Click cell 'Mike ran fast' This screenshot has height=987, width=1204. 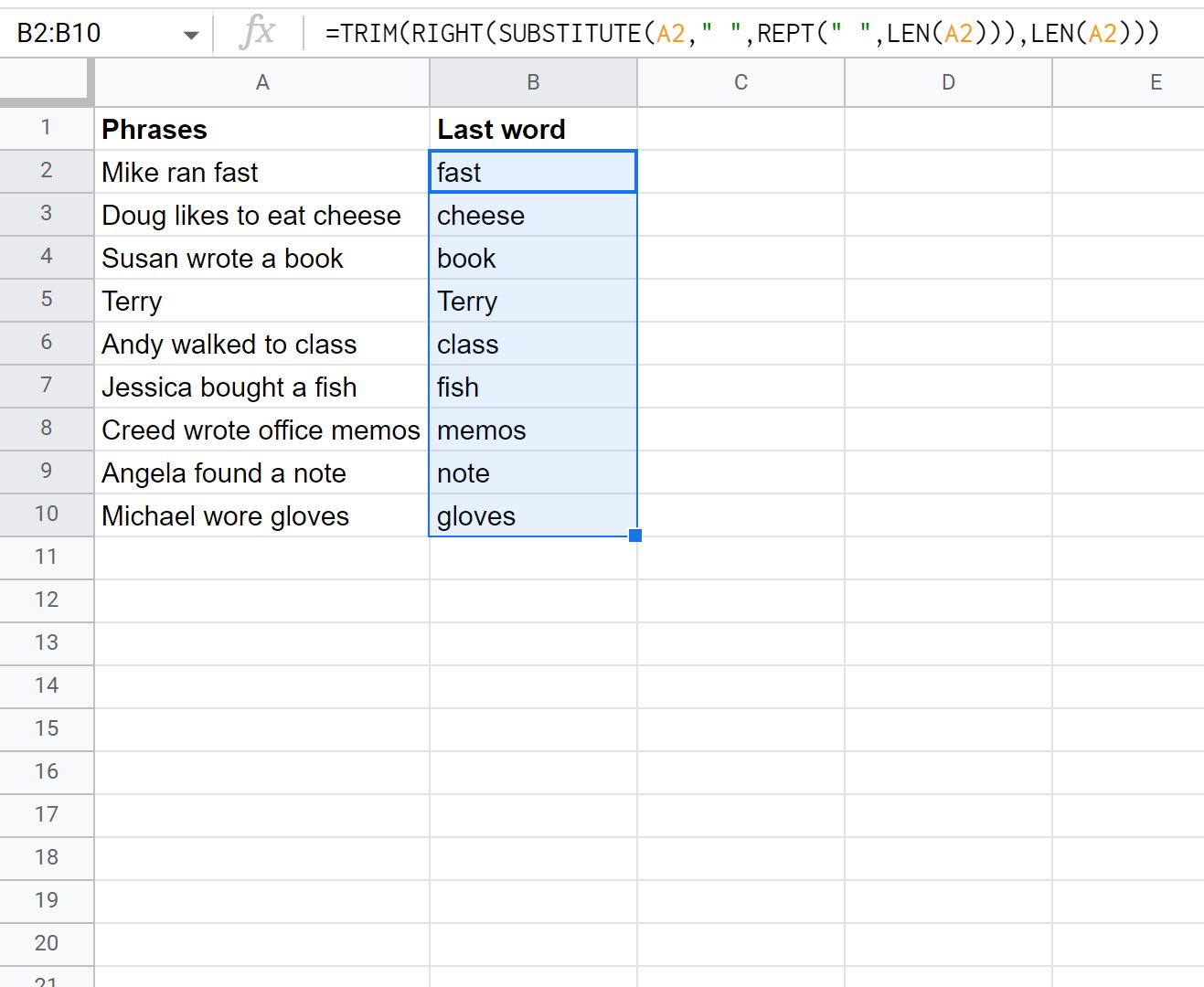click(262, 172)
